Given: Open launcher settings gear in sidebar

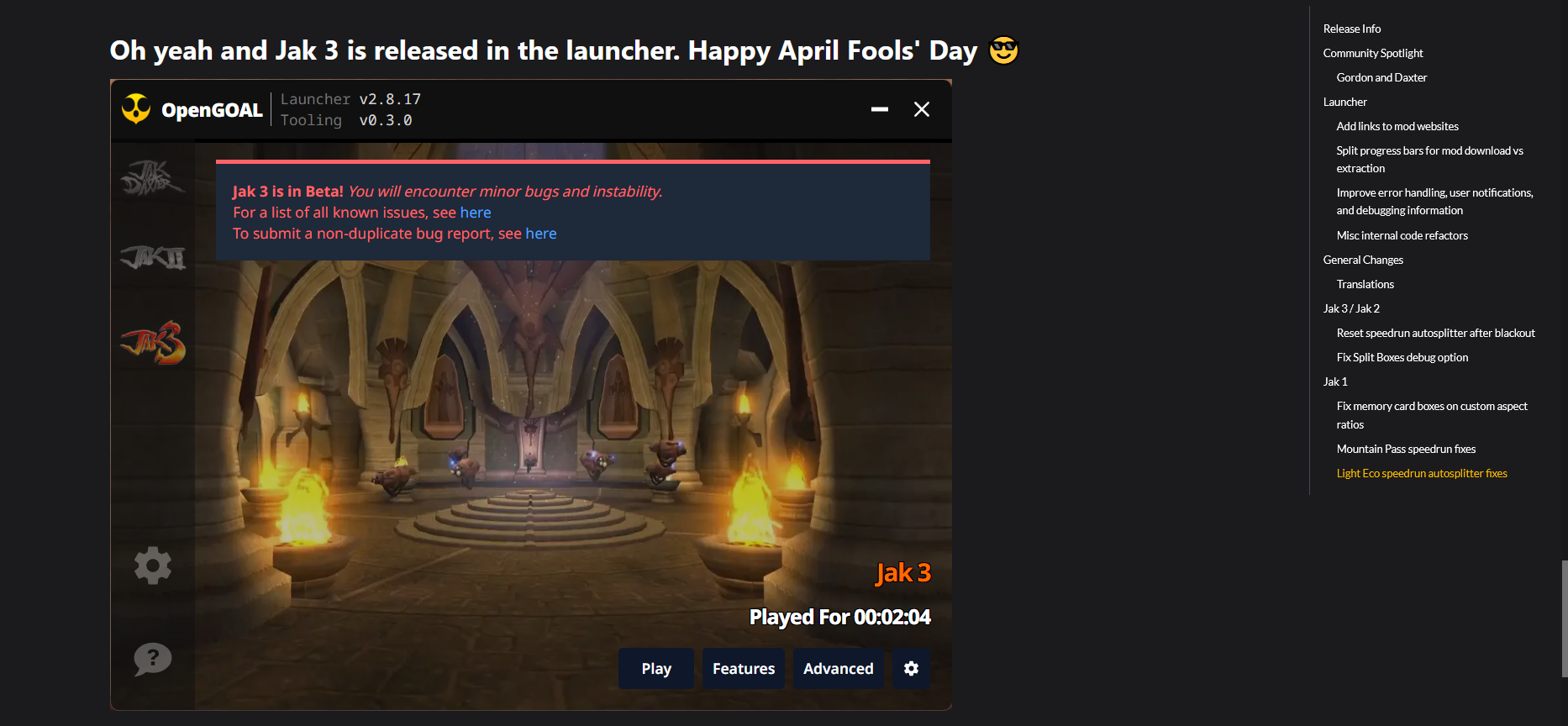Looking at the screenshot, I should (x=153, y=566).
